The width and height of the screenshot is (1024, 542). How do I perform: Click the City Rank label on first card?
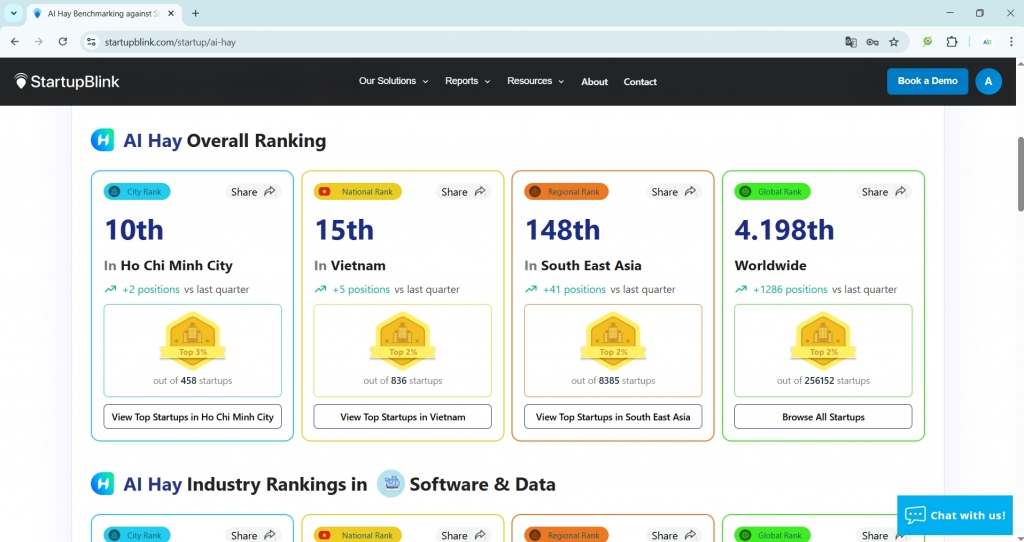137,191
